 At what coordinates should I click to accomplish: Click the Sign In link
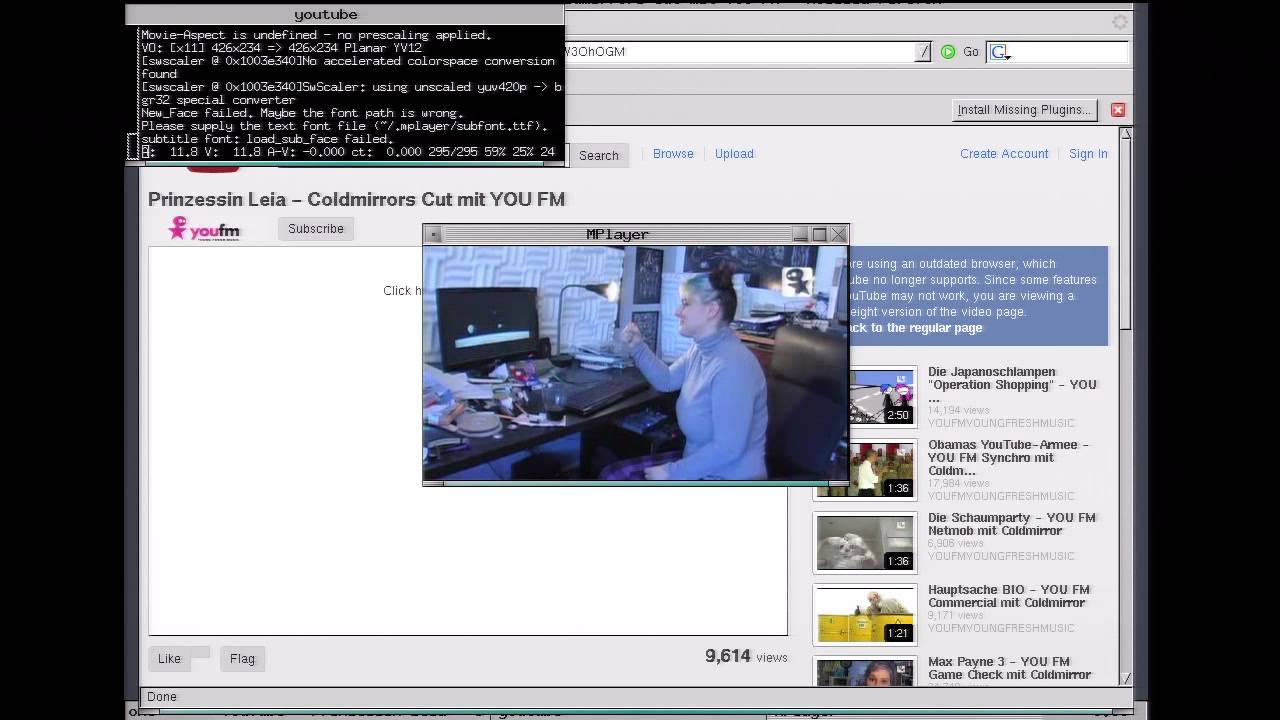pos(1088,154)
